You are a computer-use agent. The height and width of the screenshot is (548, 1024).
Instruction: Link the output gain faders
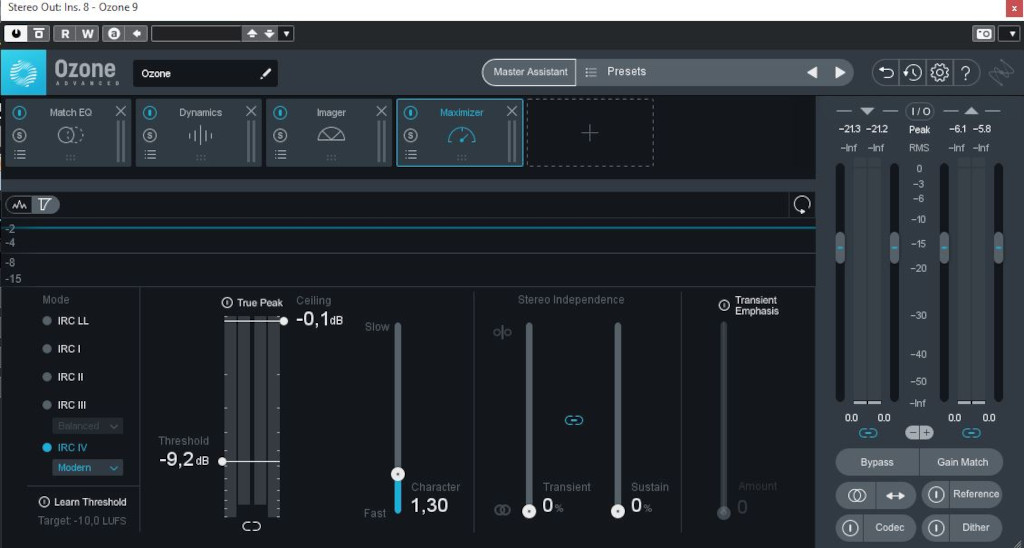click(x=971, y=432)
